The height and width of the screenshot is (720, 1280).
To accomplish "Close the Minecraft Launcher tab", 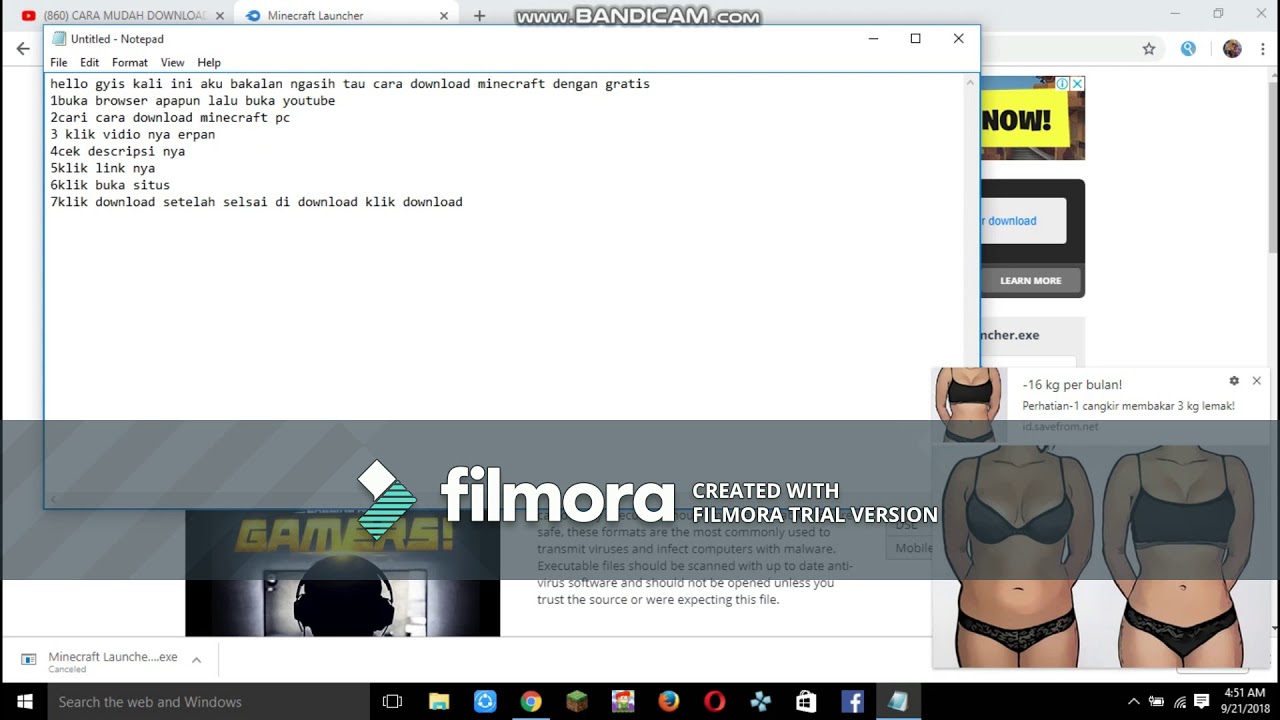I will pyautogui.click(x=444, y=16).
